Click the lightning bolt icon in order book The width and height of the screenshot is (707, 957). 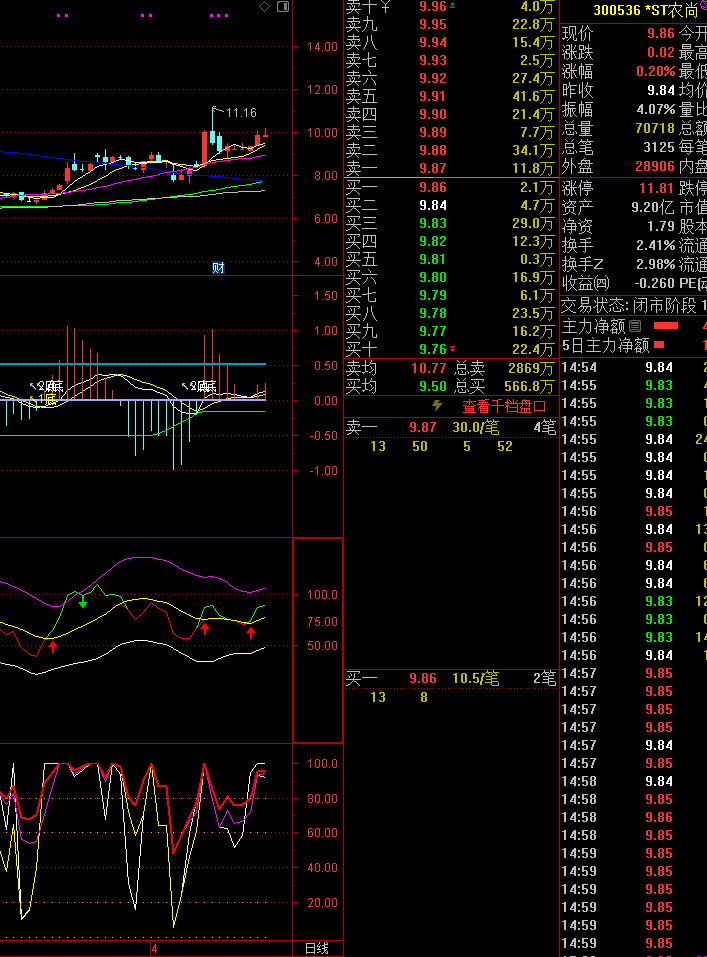437,406
